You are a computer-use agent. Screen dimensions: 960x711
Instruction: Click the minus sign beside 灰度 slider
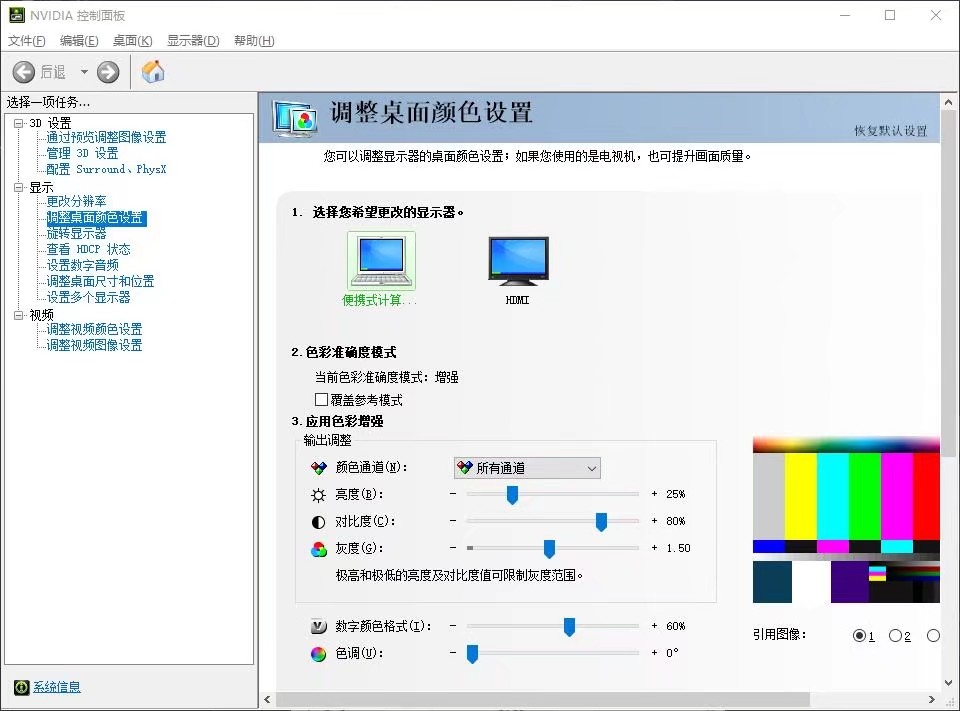tap(453, 547)
